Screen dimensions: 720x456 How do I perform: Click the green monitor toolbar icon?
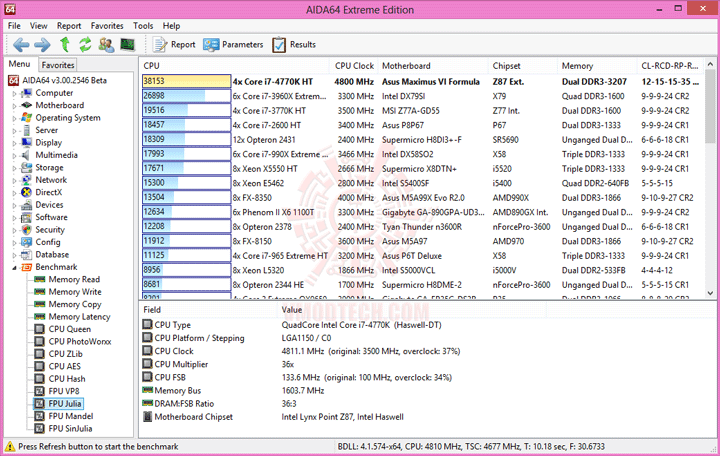(128, 45)
